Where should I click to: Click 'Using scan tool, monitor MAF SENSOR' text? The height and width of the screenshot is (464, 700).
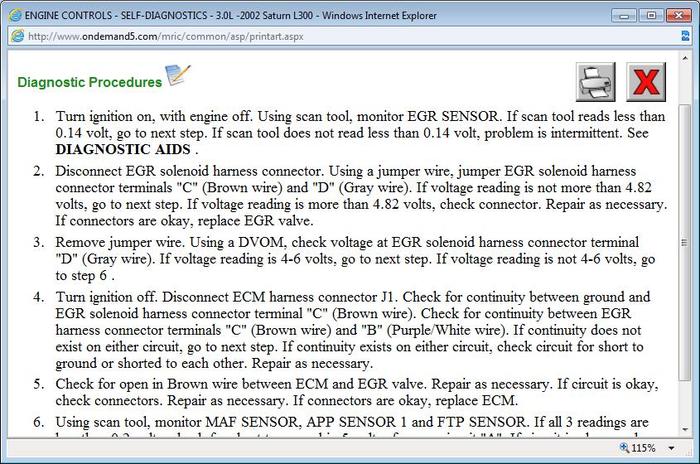click(x=179, y=422)
